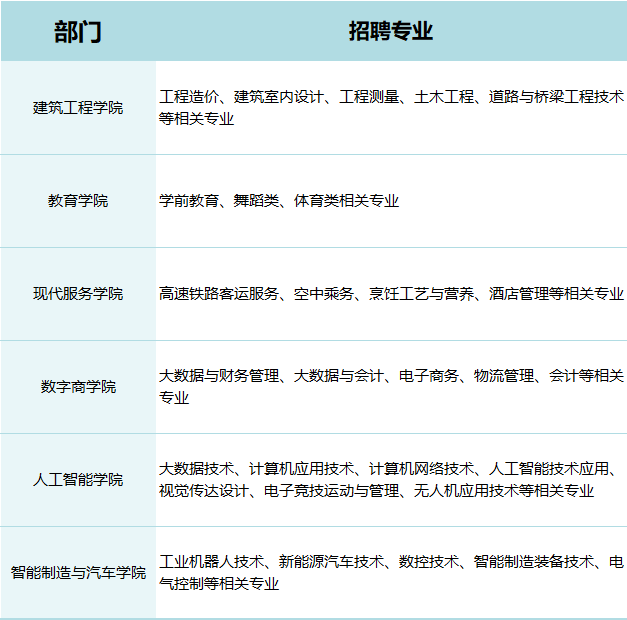Click the 物流管理 major text
Viewport: 627px width, 620px height.
(x=504, y=377)
